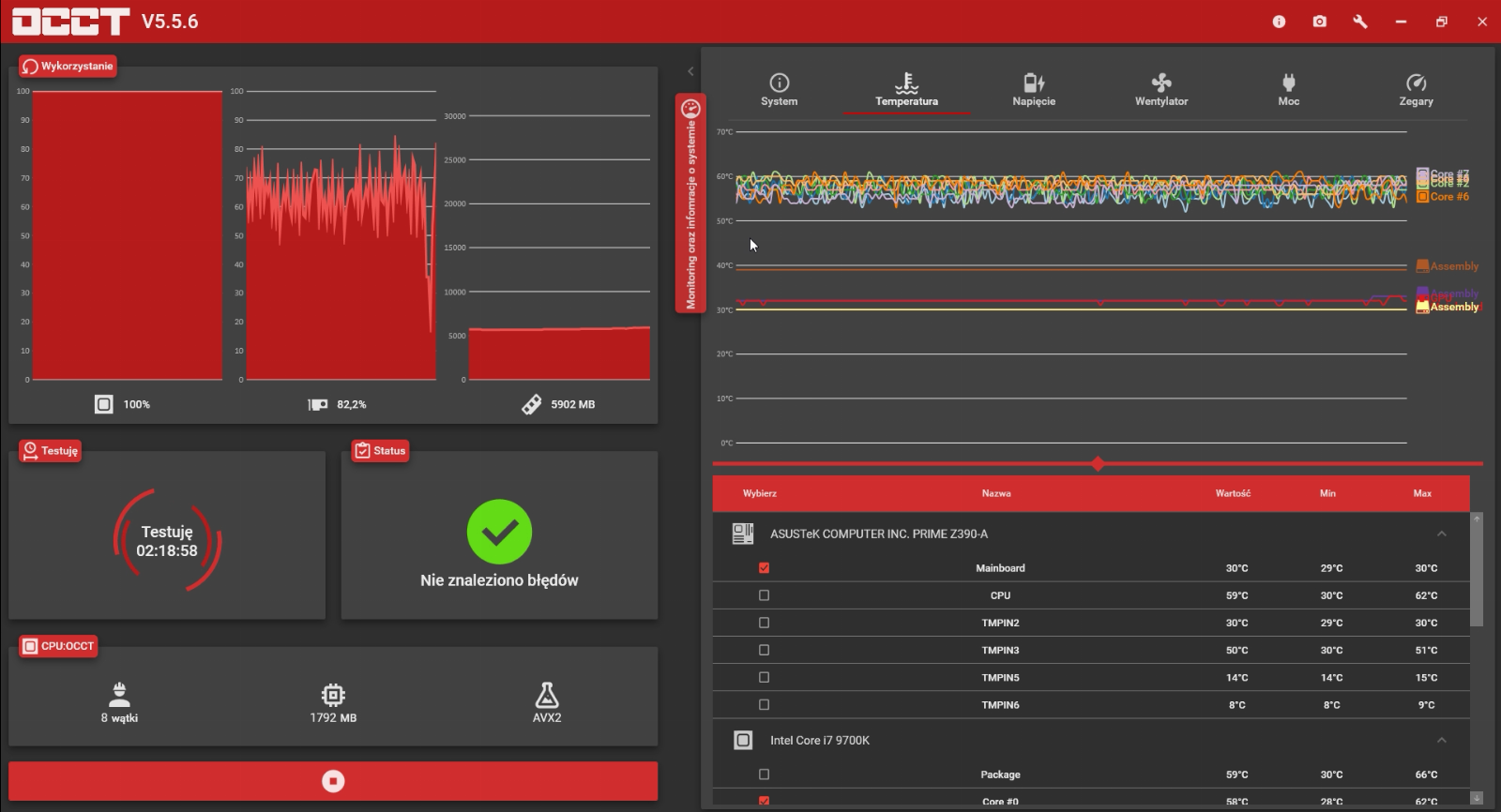Check the TMPIN2 checkbox
This screenshot has height=812, width=1501.
pos(764,623)
